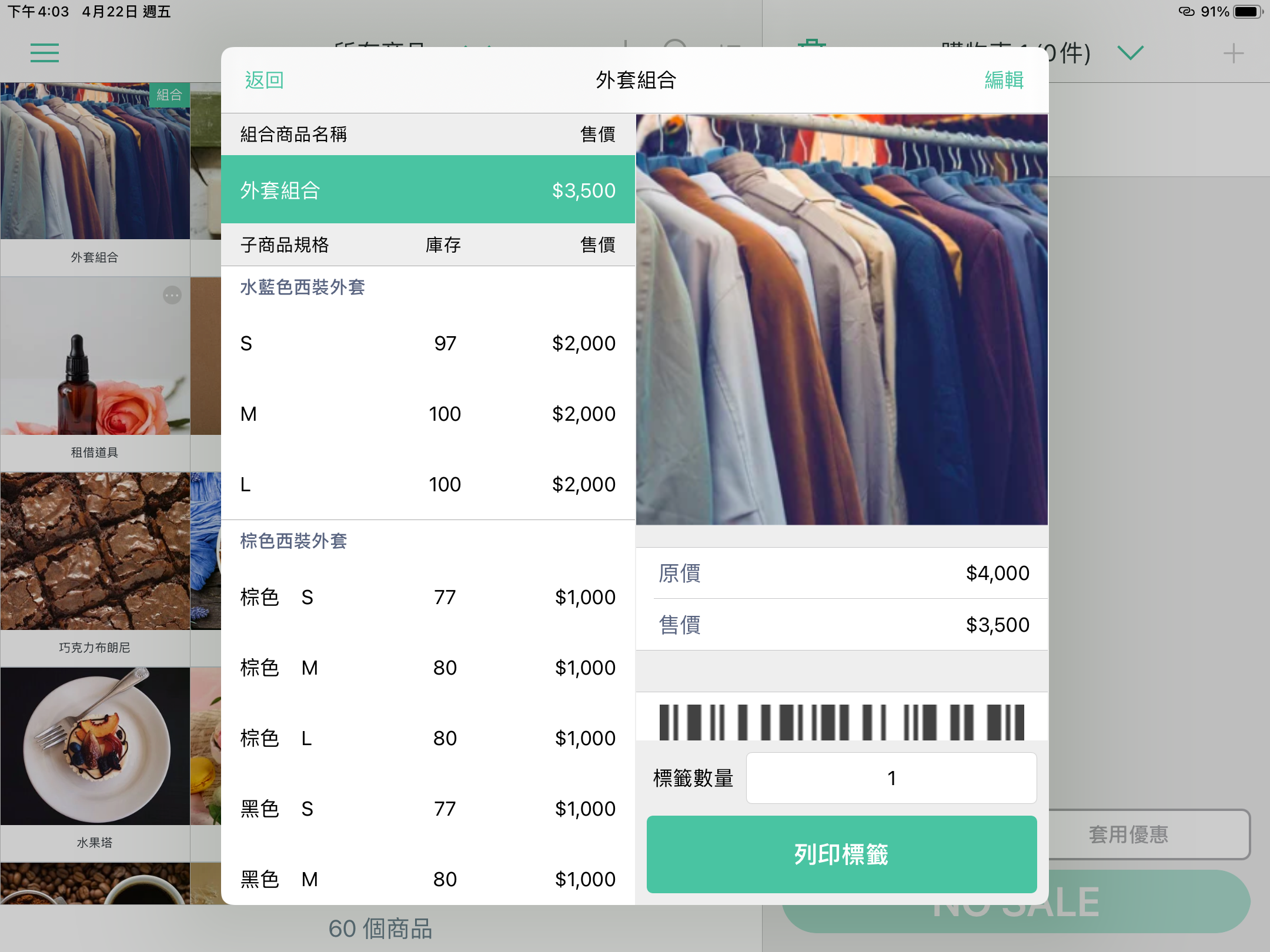Tap the product barcode image
1270x952 pixels.
click(x=842, y=722)
